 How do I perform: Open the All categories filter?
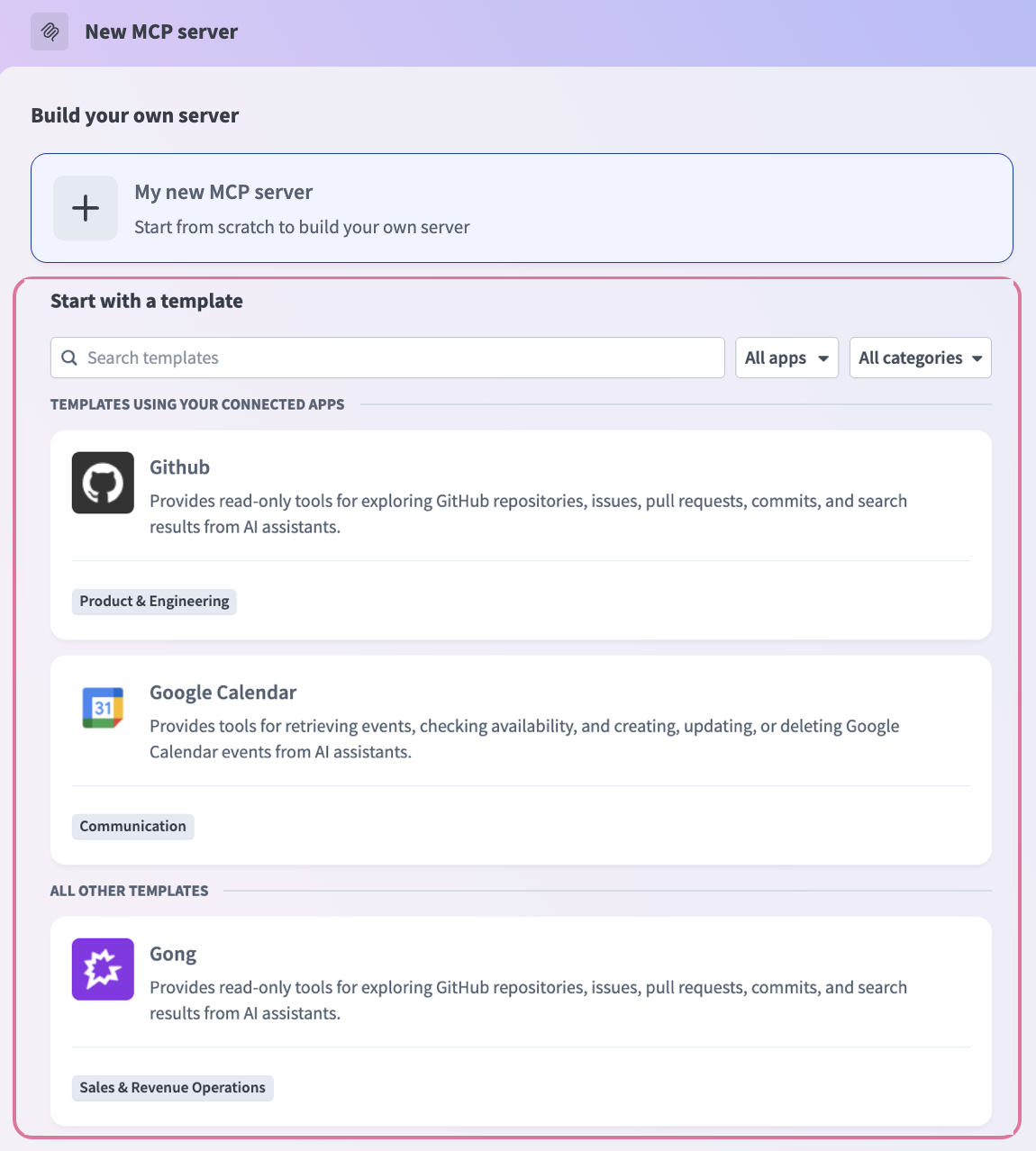point(920,358)
